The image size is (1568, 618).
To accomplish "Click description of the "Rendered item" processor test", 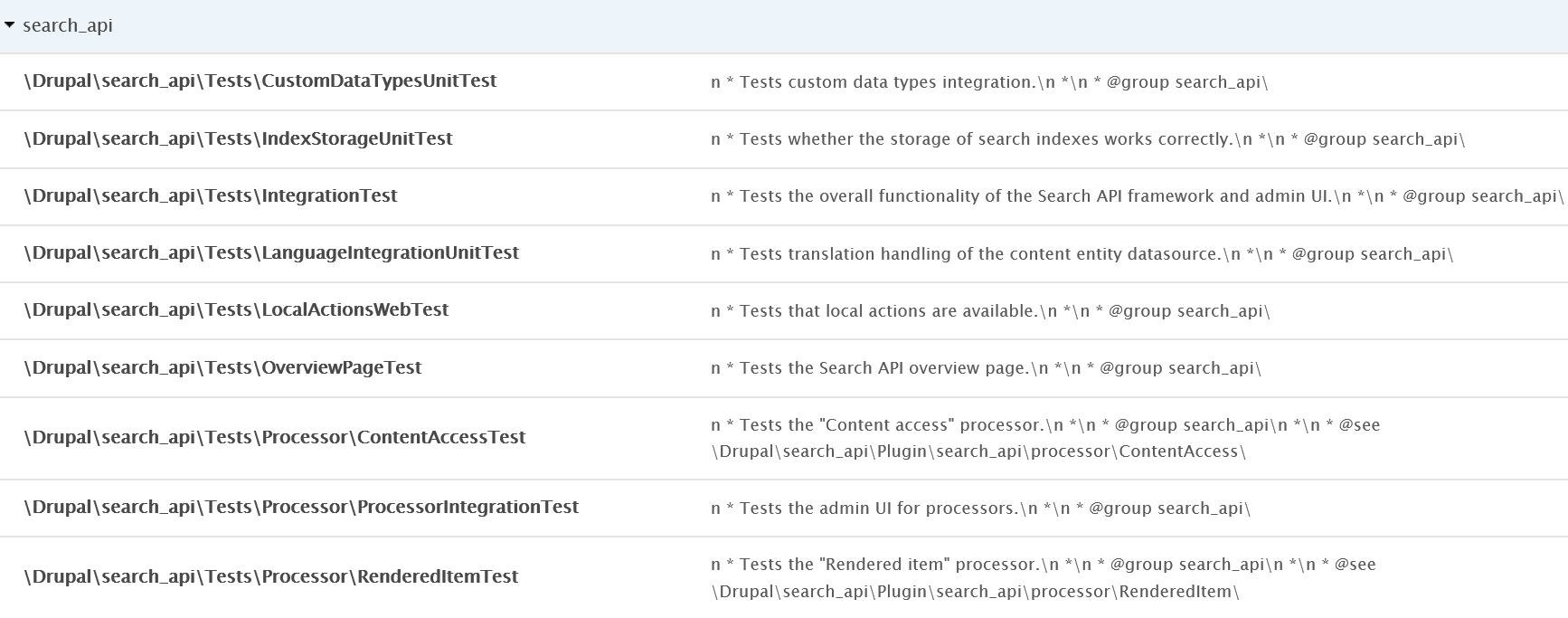I will pyautogui.click(x=1044, y=578).
